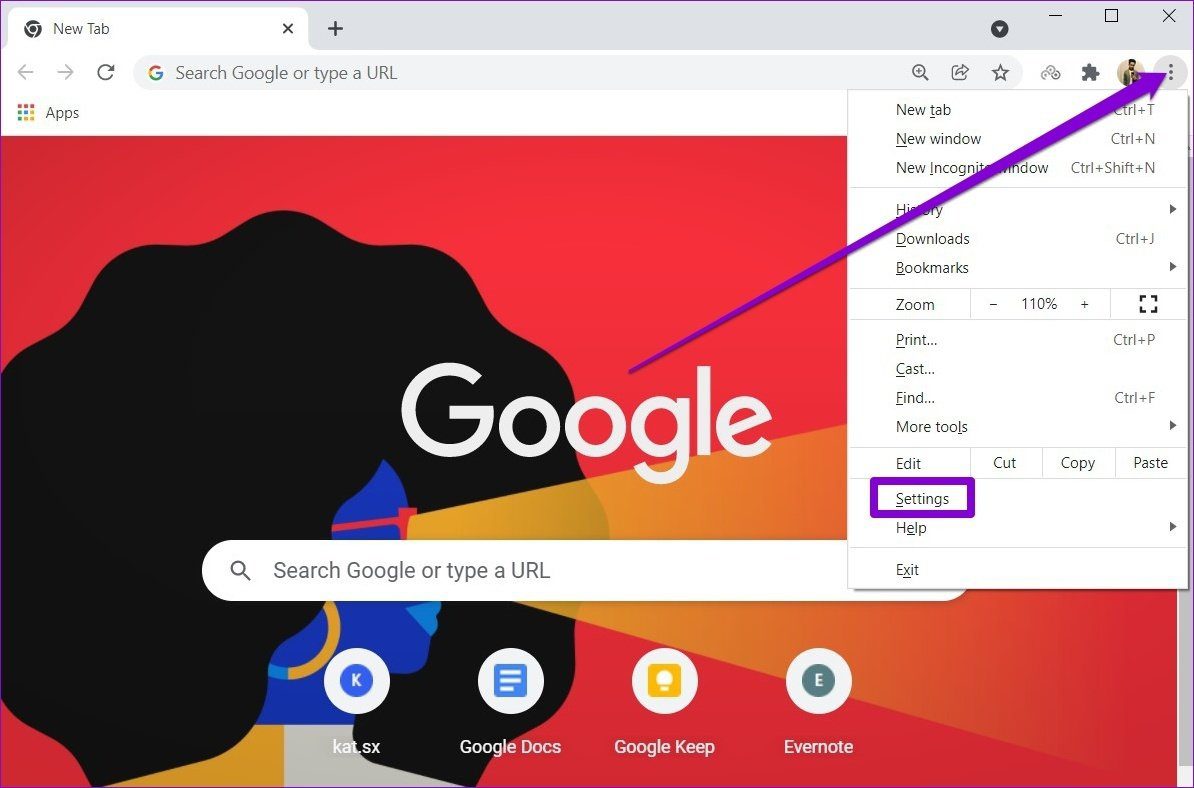Open the zoom magnifier icon in address bar

920,72
